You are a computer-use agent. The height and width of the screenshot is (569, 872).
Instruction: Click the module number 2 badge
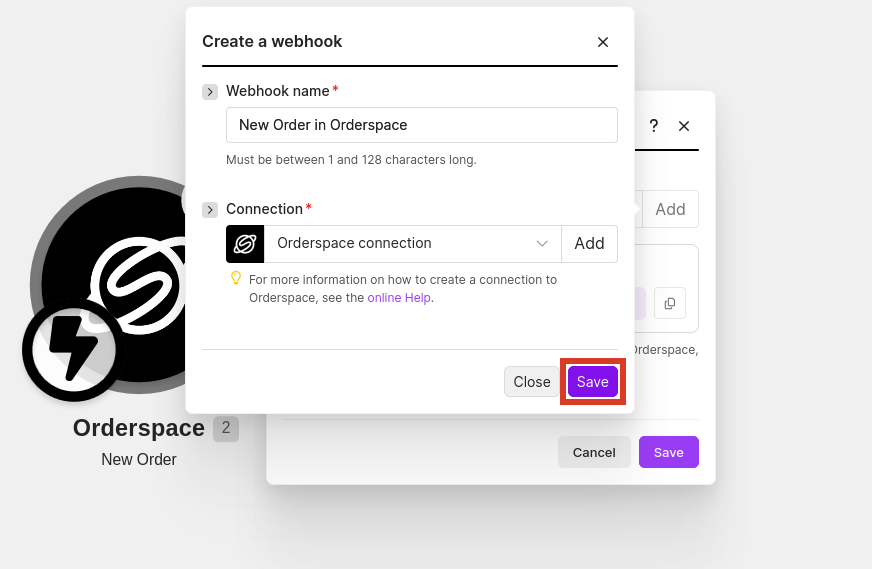coord(226,428)
